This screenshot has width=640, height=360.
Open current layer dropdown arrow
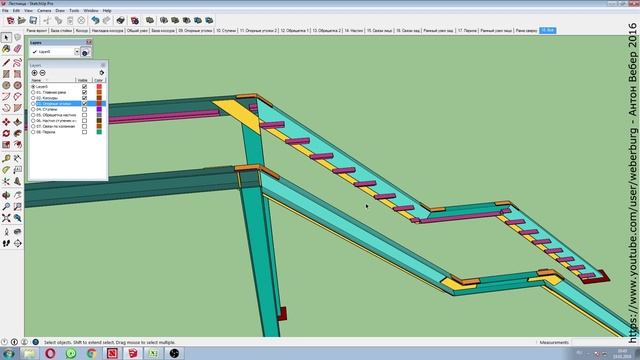pos(77,52)
